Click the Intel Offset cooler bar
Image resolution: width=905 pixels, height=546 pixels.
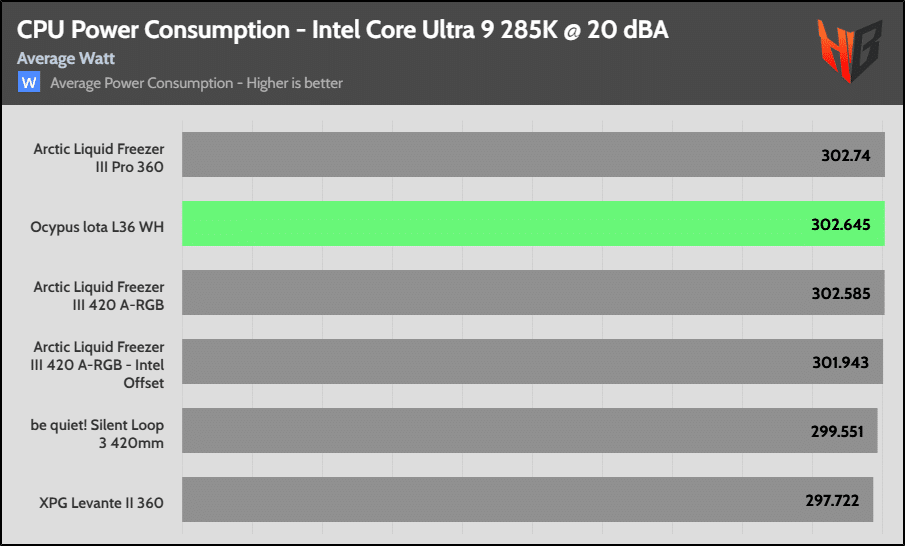coord(532,361)
